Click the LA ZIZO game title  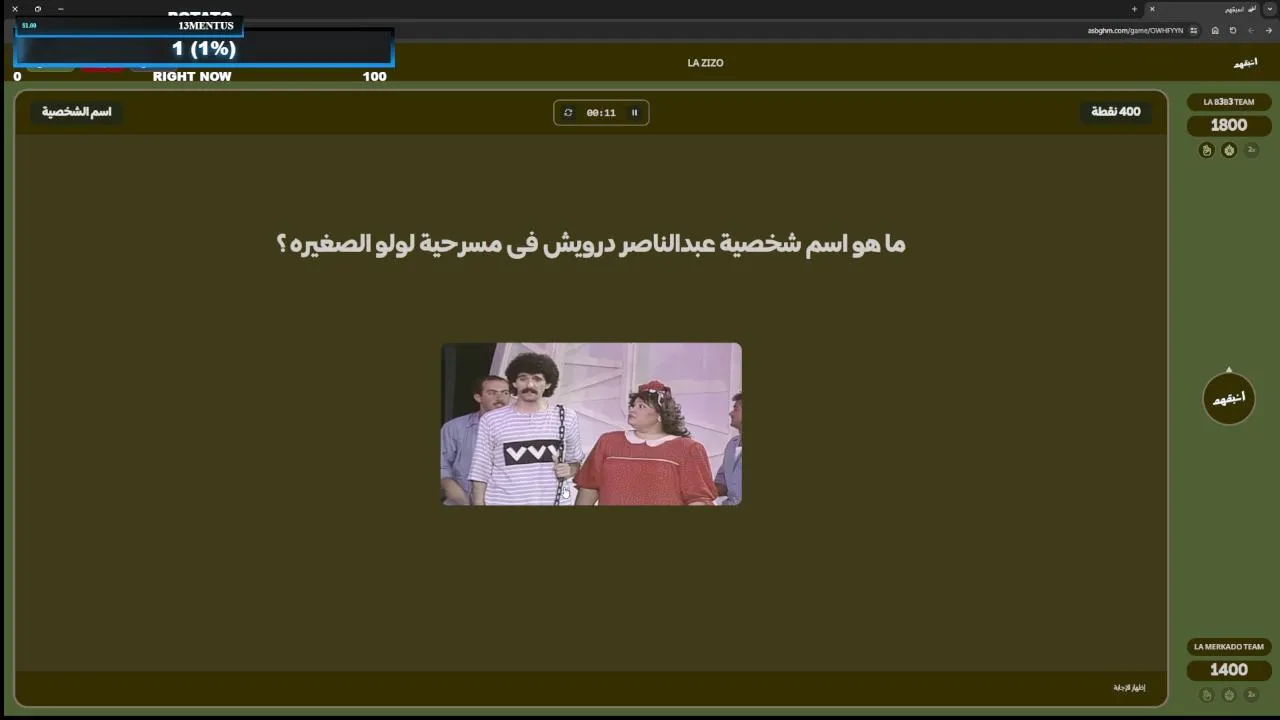(705, 63)
